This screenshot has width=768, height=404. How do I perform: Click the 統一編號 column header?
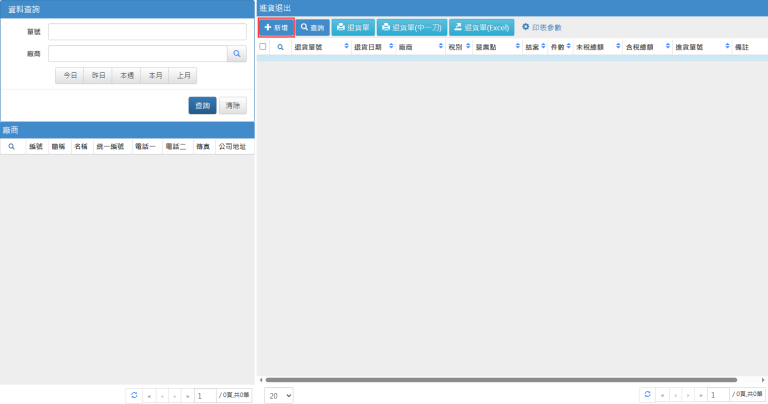coord(112,146)
